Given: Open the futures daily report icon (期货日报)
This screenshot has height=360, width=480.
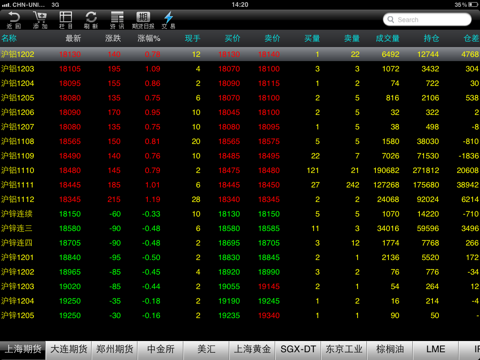Looking at the screenshot, I should 143,20.
